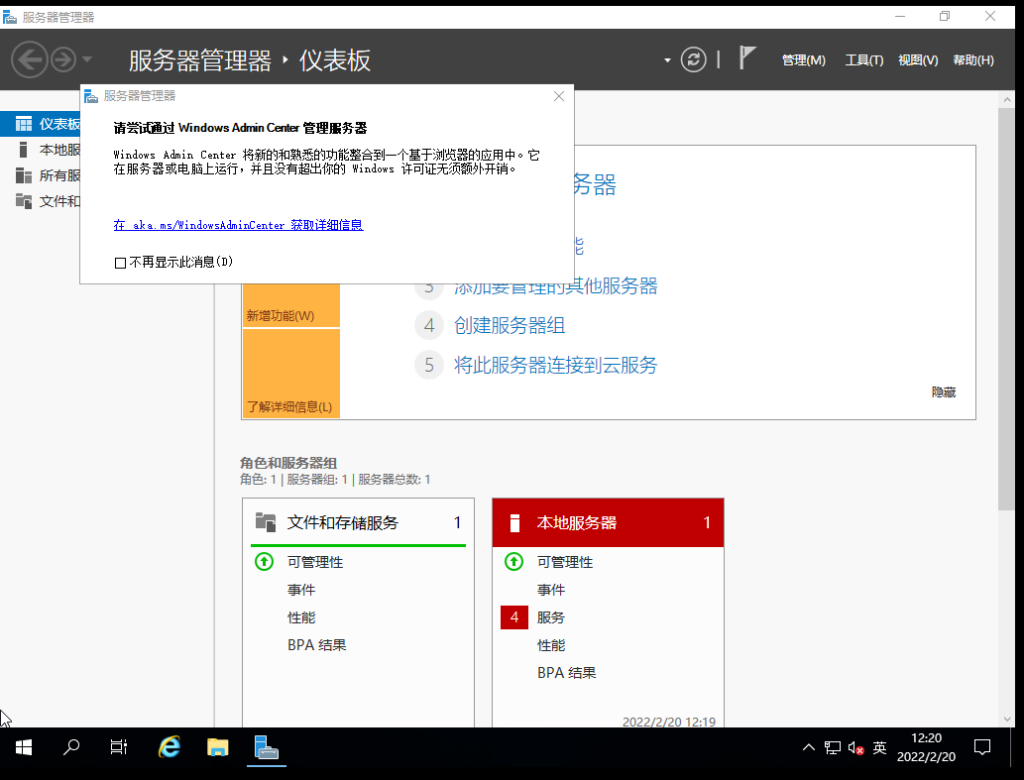Open Server Manager from the taskbar
This screenshot has height=780, width=1024.
click(265, 747)
